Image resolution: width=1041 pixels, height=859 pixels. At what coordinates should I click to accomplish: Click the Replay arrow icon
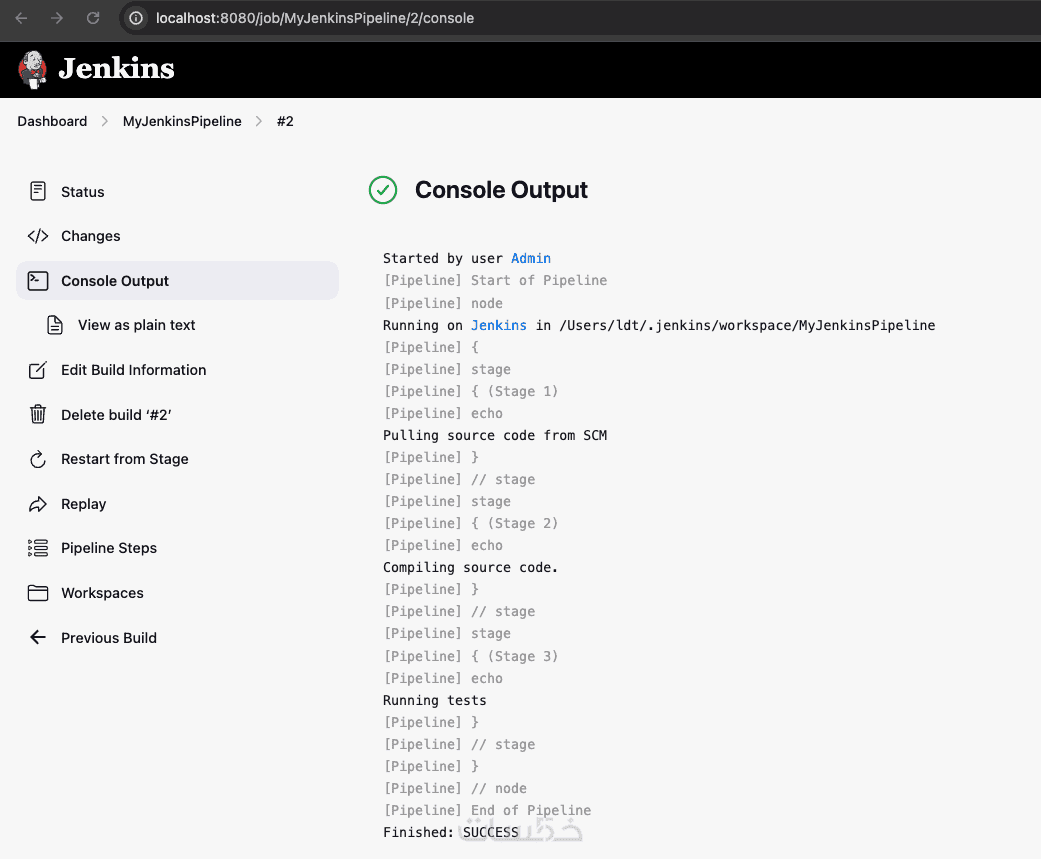click(x=38, y=504)
